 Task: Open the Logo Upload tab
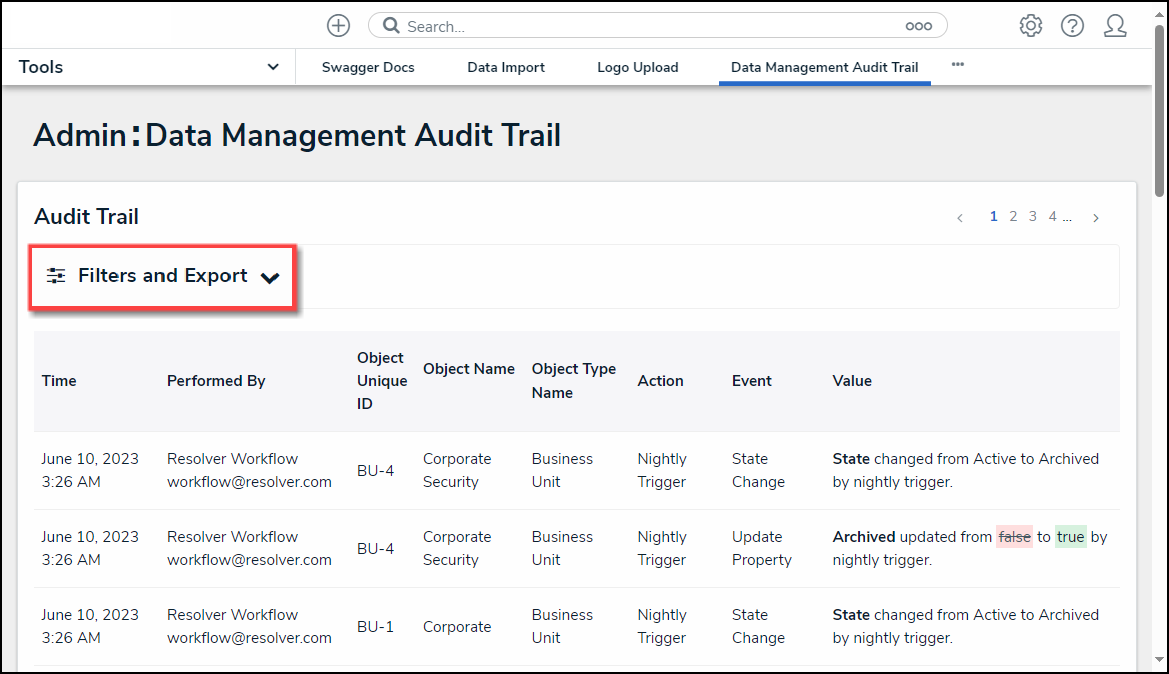point(637,68)
